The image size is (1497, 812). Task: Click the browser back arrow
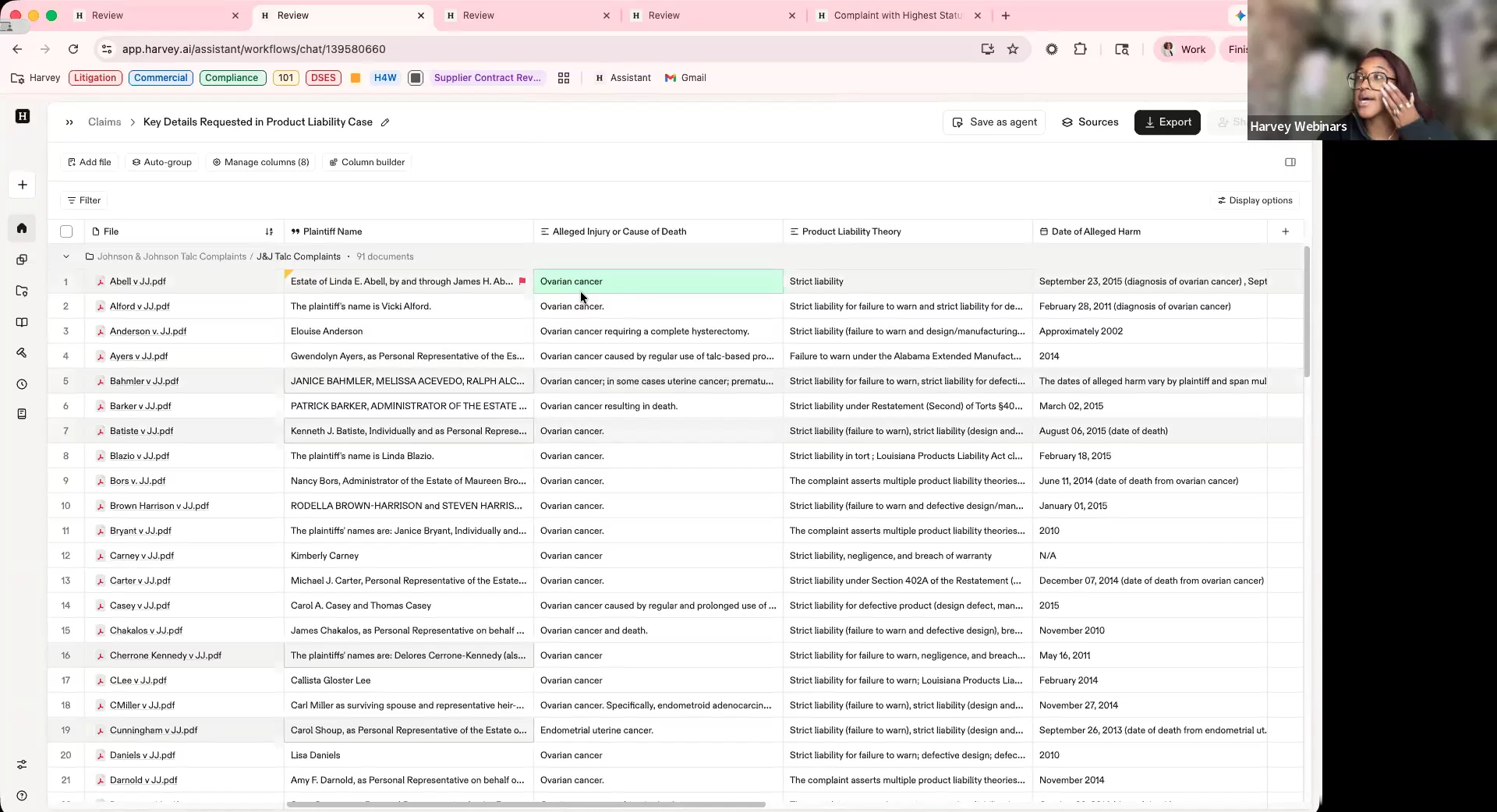(x=17, y=49)
